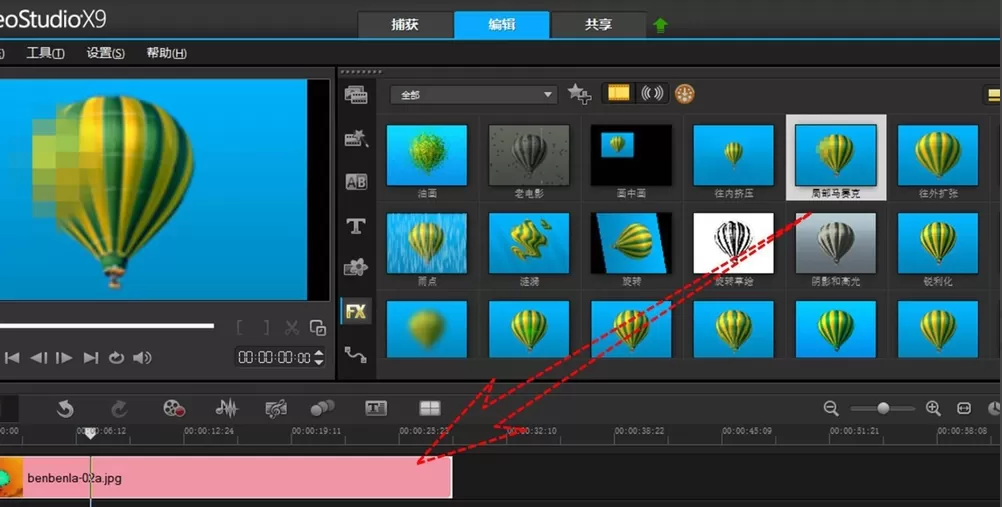Screen dimensions: 1002x507
Task: Select the FX filters panel
Action: (x=355, y=311)
